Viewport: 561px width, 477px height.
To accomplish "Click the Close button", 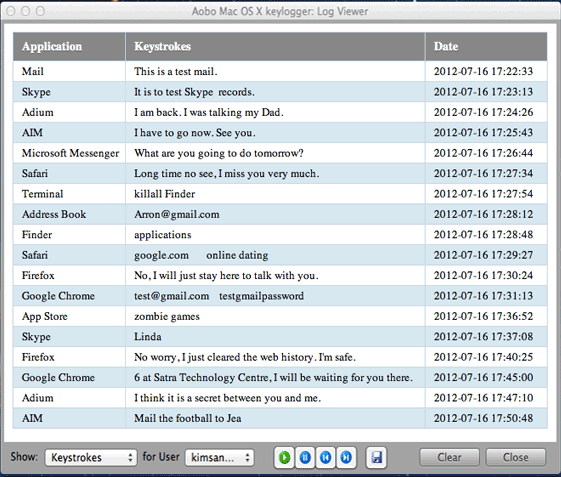I will (516, 457).
